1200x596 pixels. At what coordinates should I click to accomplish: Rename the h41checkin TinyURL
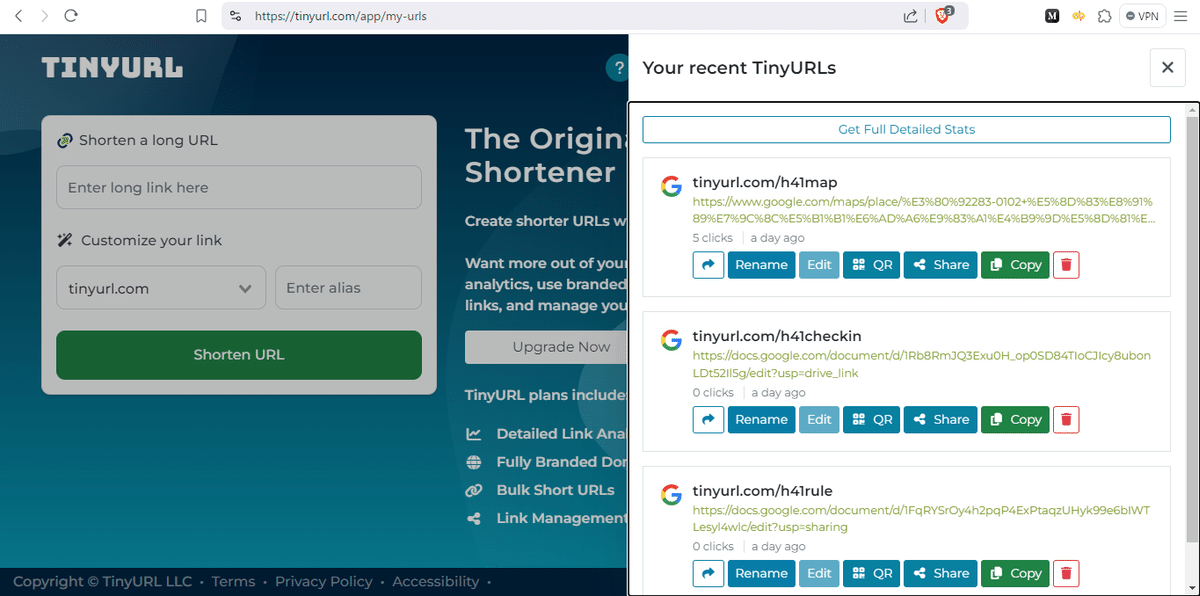click(761, 419)
